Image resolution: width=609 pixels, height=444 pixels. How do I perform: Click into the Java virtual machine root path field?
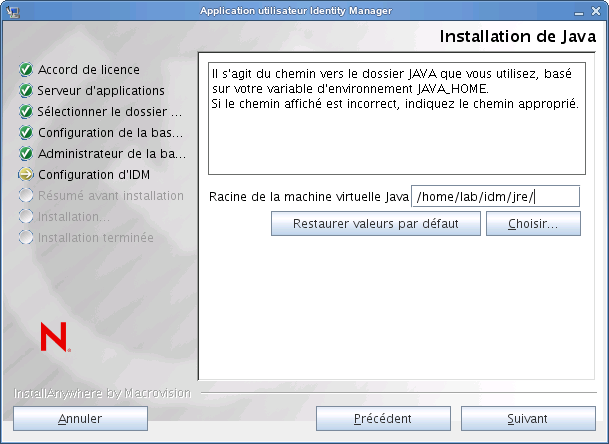tap(496, 197)
